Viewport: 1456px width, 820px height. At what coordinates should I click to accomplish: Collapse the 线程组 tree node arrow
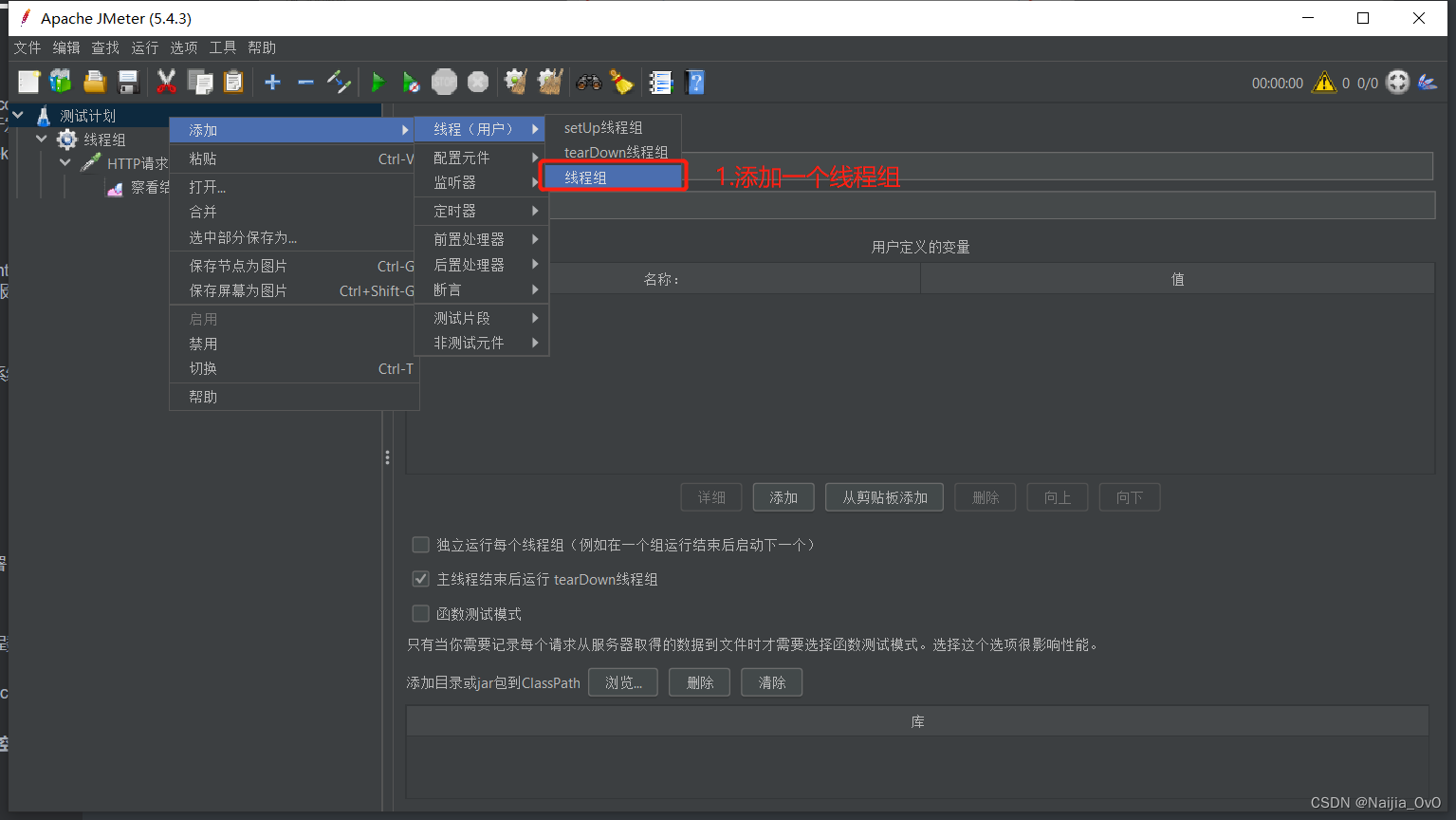point(41,139)
